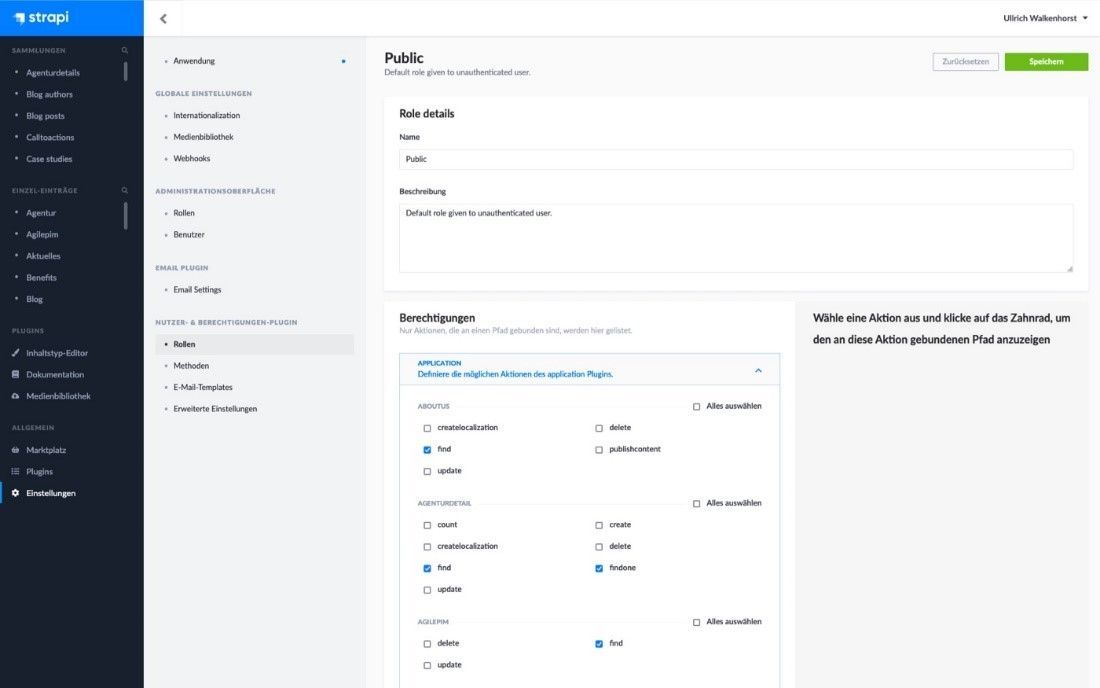
Task: Open the Inhaltstyp-Editor from the sidebar
Action: click(58, 352)
